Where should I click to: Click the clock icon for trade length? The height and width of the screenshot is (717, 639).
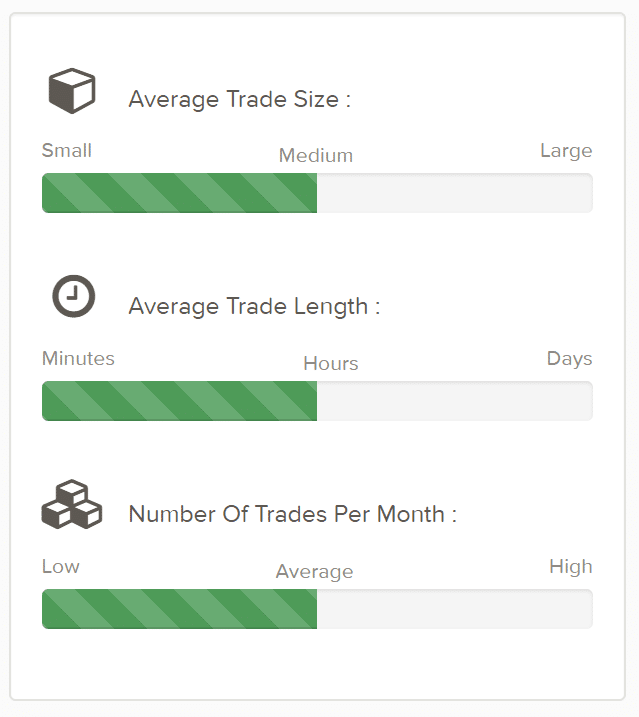(x=74, y=296)
